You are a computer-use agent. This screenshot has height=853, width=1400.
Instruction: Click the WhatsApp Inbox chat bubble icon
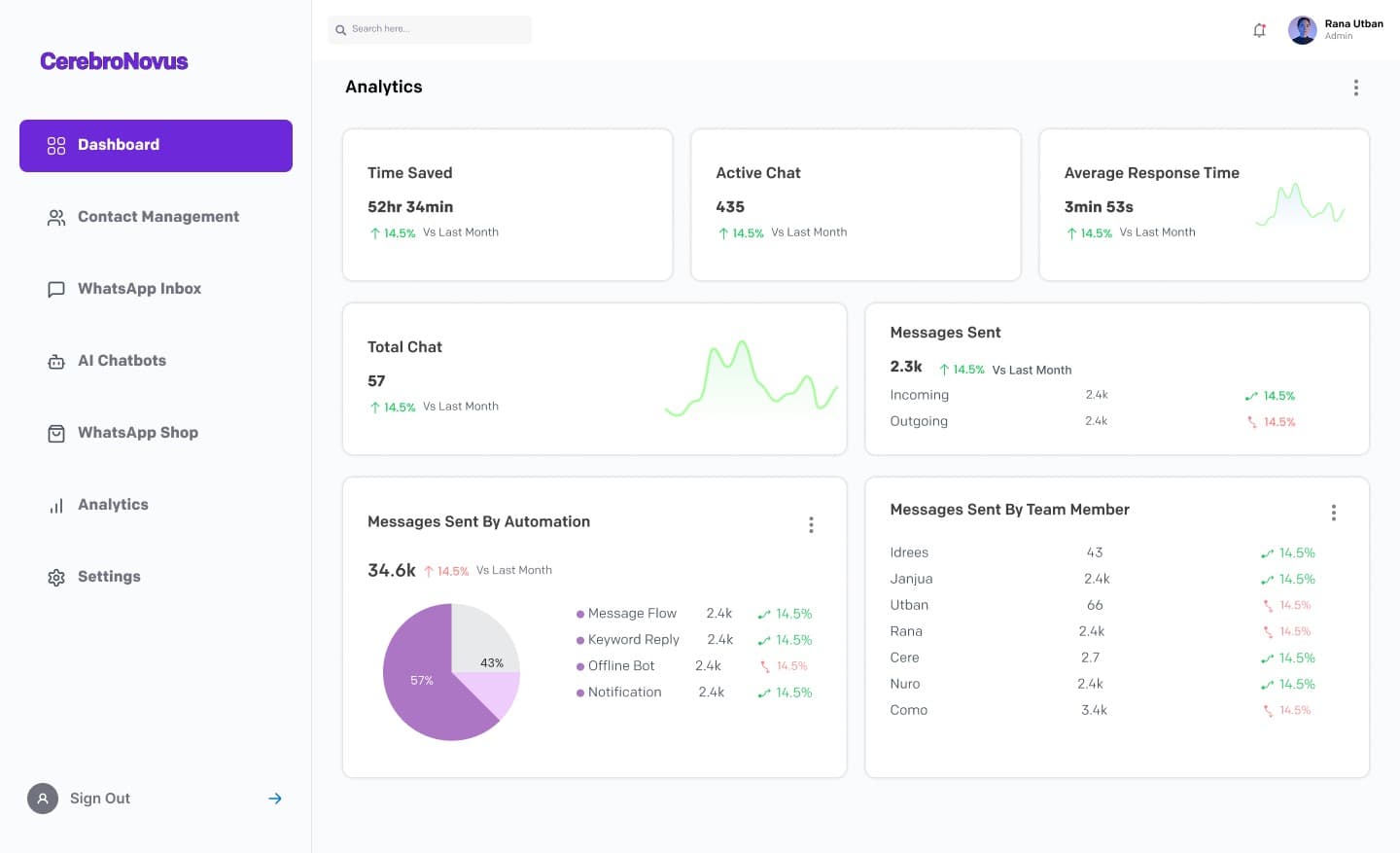56,289
